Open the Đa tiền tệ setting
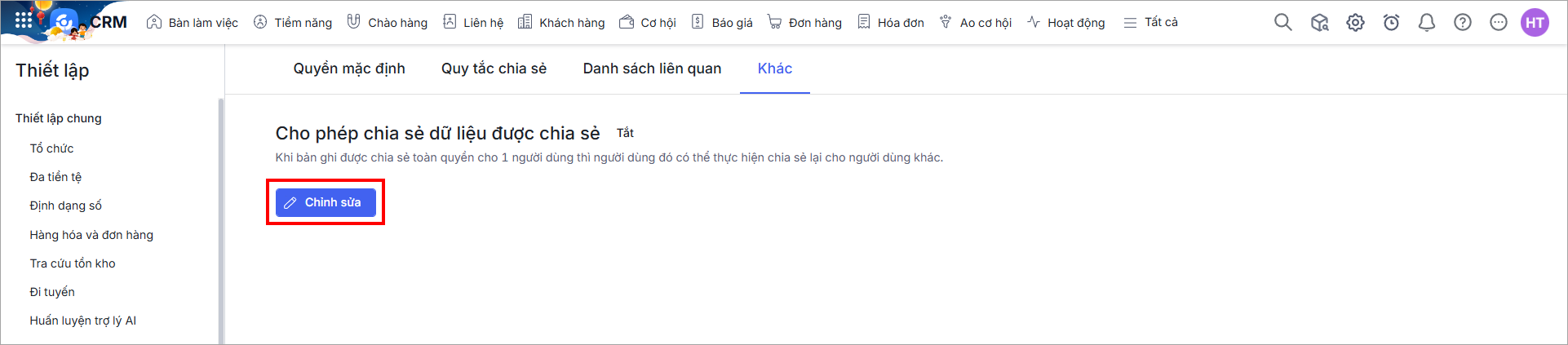Screen dimensions: 1568x345 pyautogui.click(x=55, y=177)
